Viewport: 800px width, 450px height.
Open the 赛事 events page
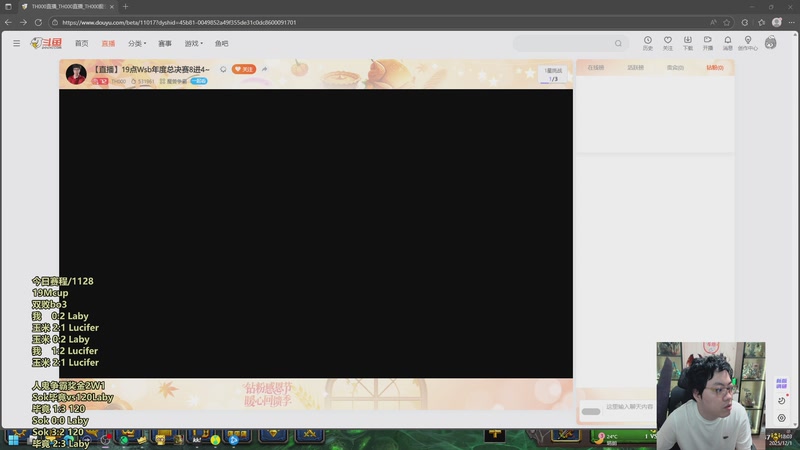[x=165, y=43]
